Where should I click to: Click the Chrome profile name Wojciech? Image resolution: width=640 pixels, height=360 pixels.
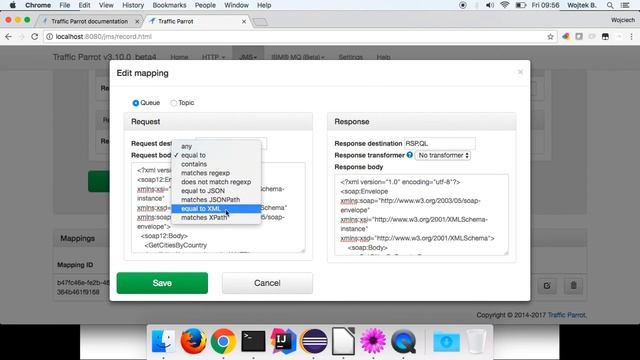point(623,20)
